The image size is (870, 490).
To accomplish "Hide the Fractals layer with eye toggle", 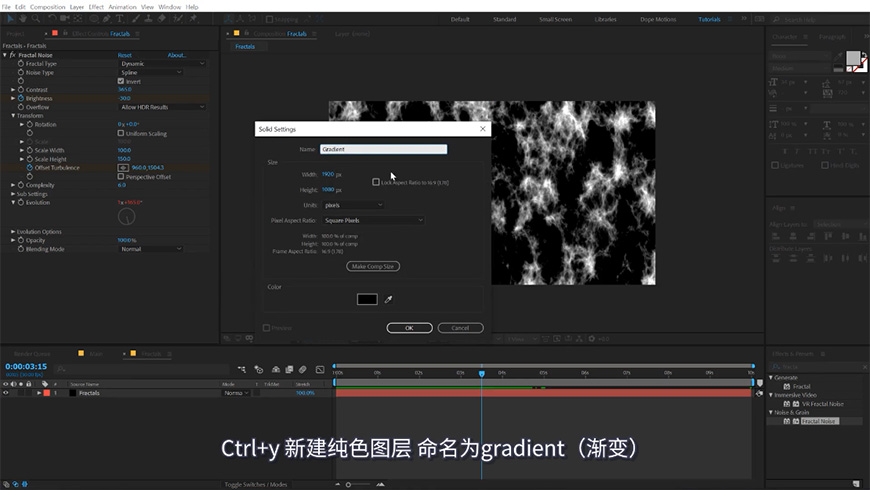I will click(6, 393).
